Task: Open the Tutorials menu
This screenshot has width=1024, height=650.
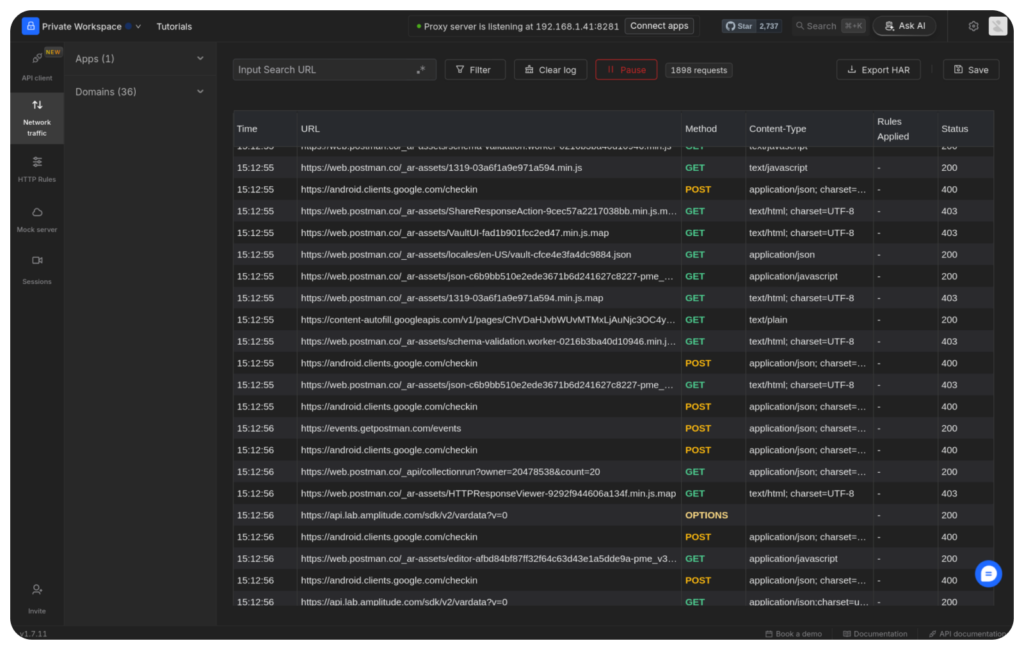Action: coord(174,27)
